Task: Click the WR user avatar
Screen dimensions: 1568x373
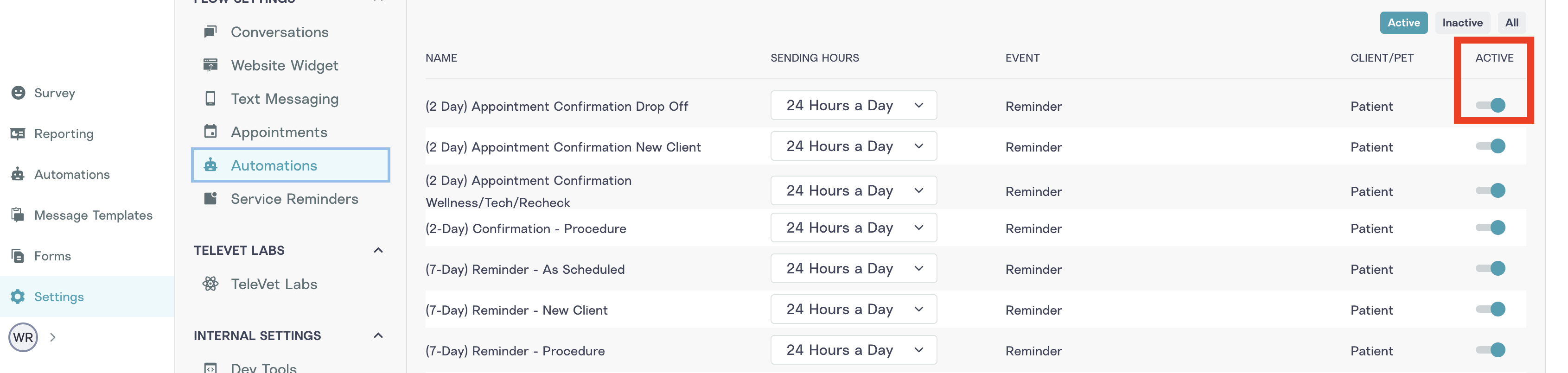Action: [x=23, y=337]
